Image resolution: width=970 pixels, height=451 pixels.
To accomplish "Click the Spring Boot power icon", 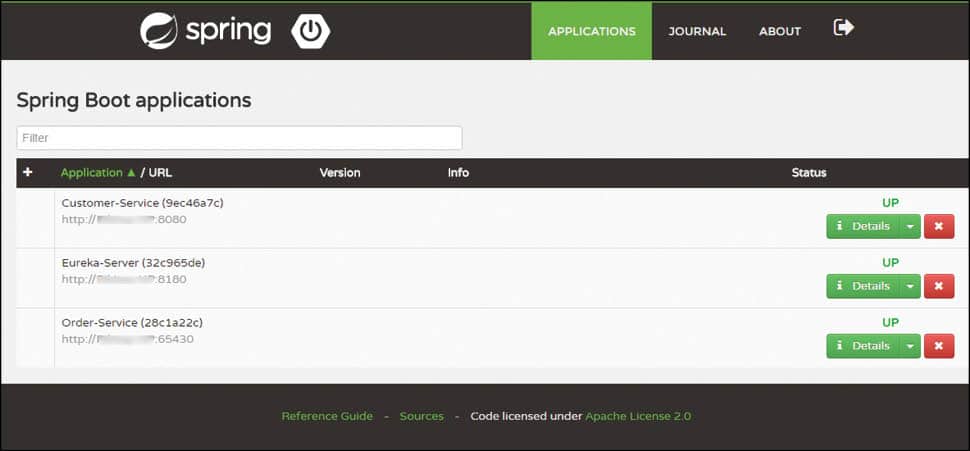I will coord(310,31).
